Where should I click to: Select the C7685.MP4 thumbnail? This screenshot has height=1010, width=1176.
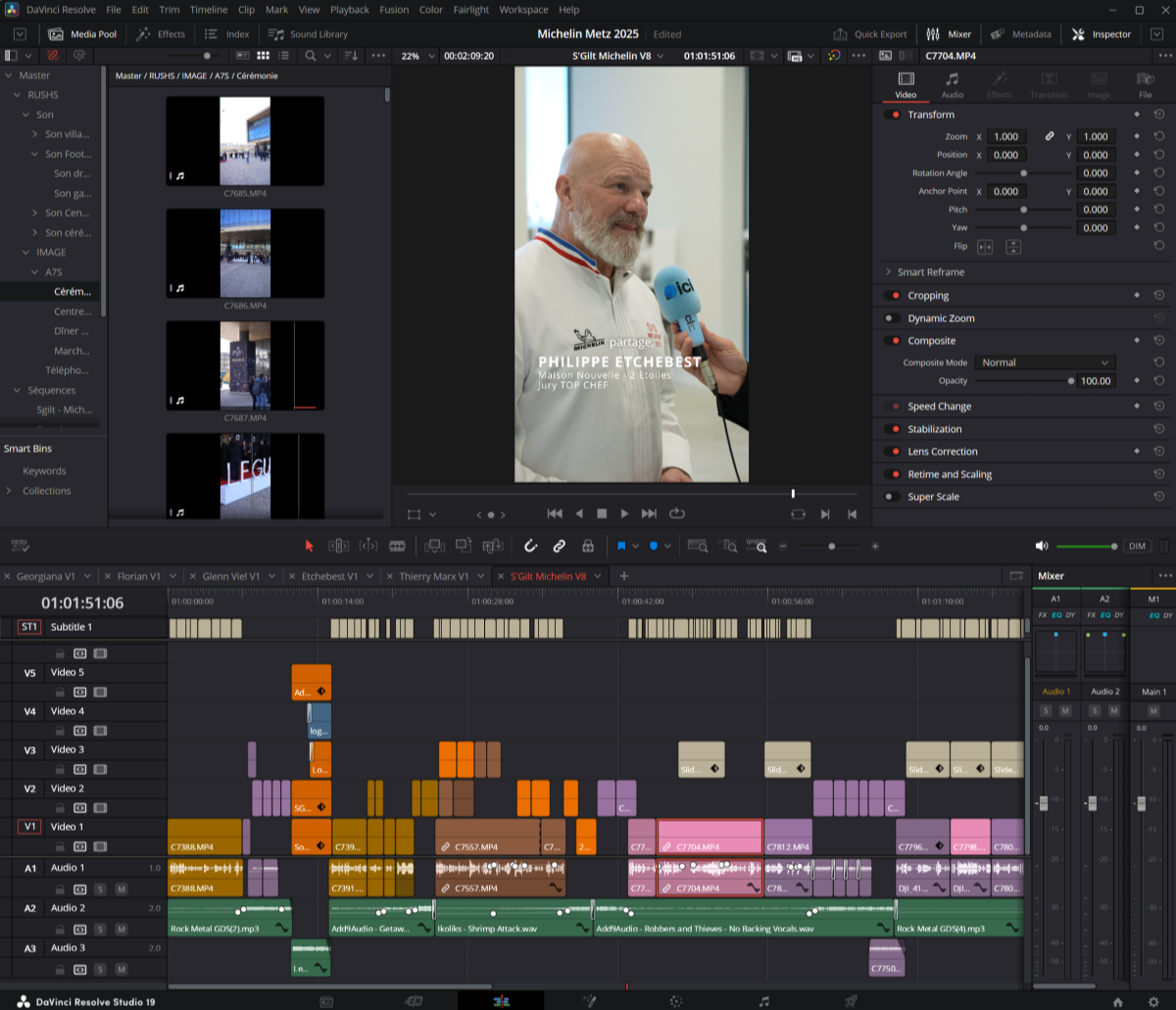[245, 141]
